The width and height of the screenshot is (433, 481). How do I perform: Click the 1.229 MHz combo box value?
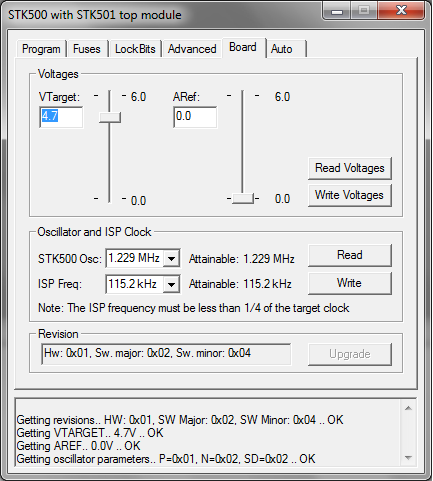134,258
